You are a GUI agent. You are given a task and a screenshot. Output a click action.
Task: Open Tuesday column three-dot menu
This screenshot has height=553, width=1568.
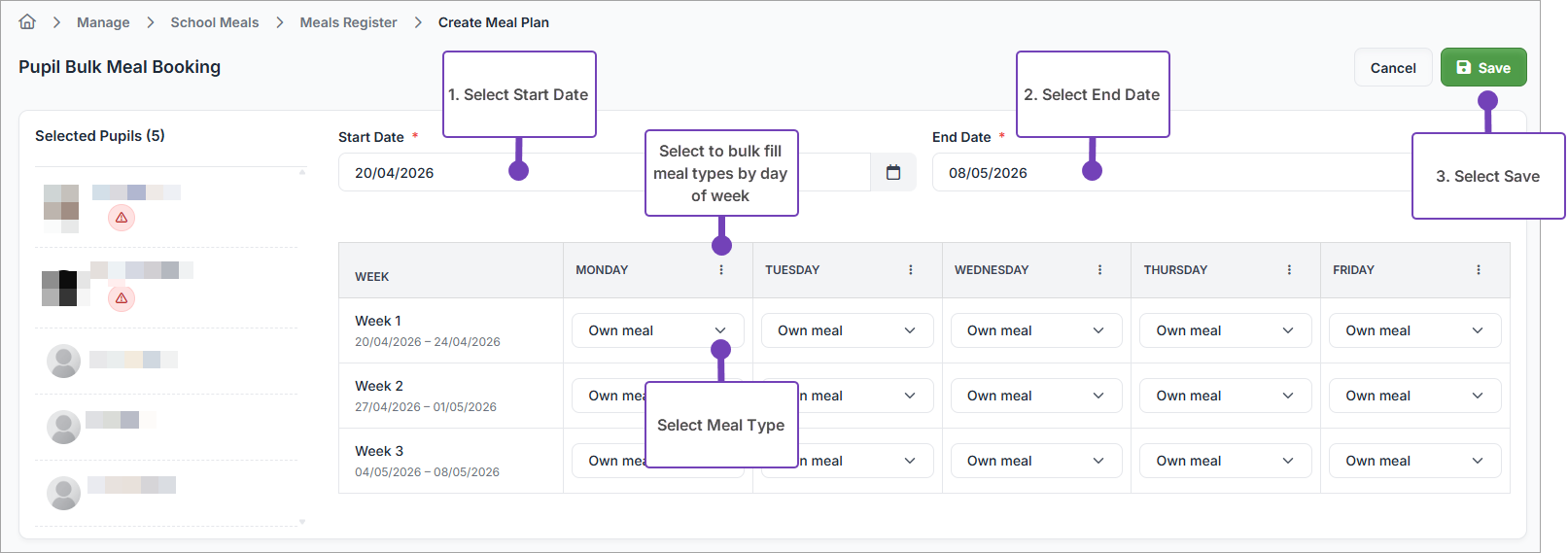(x=910, y=270)
